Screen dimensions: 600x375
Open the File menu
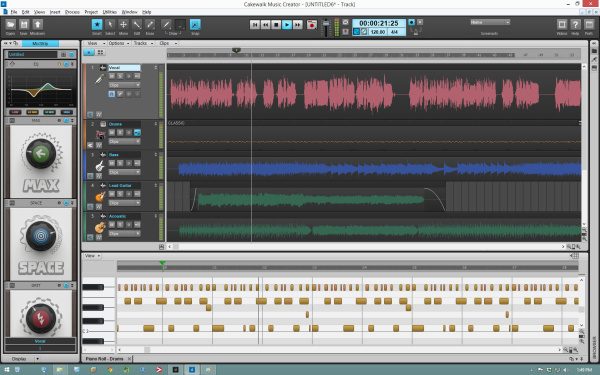[x=14, y=12]
